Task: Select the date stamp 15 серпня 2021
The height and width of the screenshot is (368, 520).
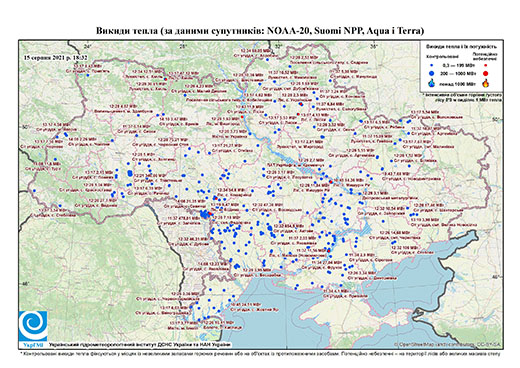Action: [56, 57]
